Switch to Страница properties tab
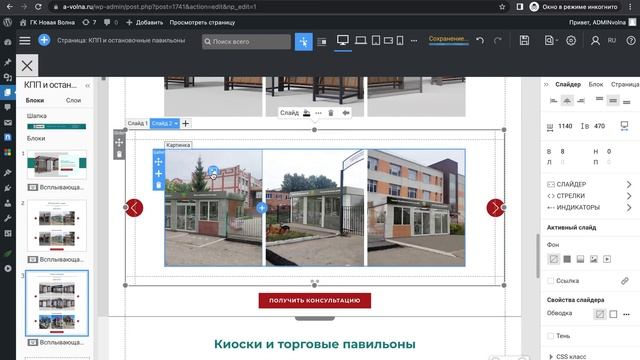 pos(625,84)
